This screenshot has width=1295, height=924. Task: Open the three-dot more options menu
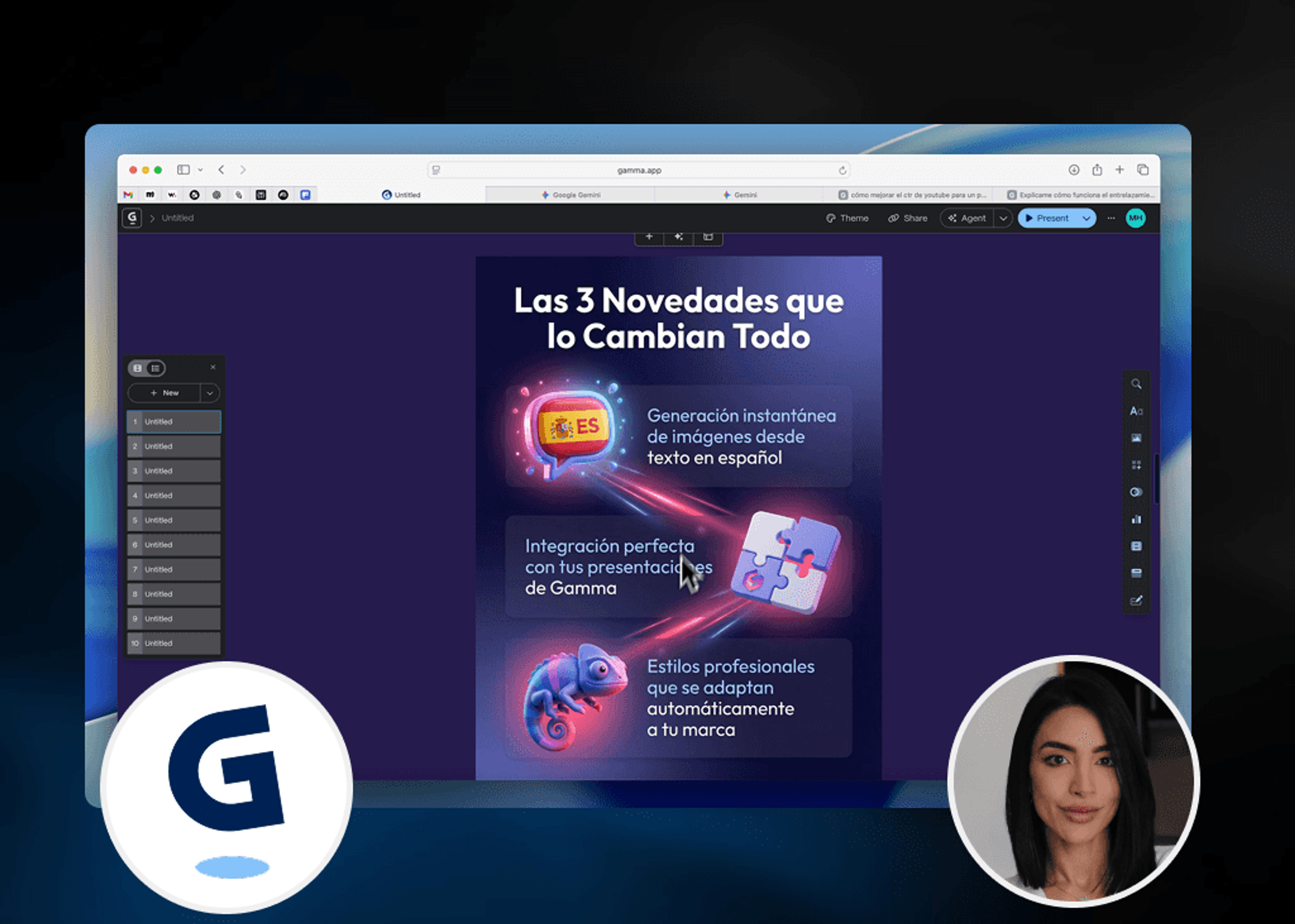coord(1111,218)
